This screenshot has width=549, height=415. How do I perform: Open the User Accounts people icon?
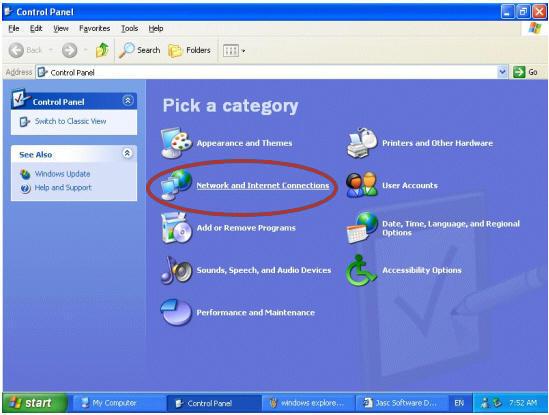pos(362,185)
